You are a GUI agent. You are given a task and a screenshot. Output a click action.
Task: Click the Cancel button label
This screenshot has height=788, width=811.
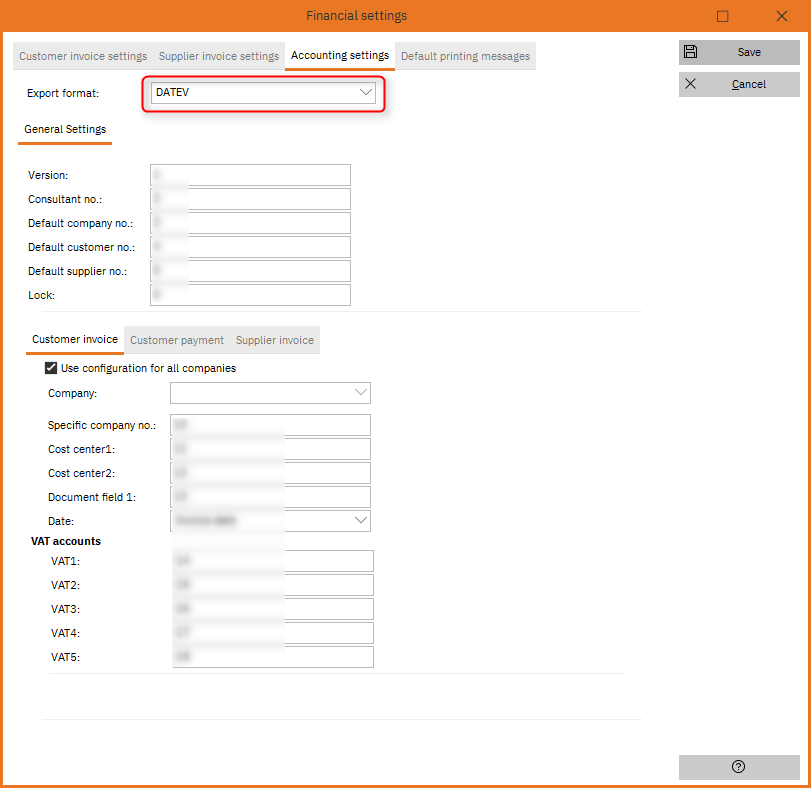point(748,84)
